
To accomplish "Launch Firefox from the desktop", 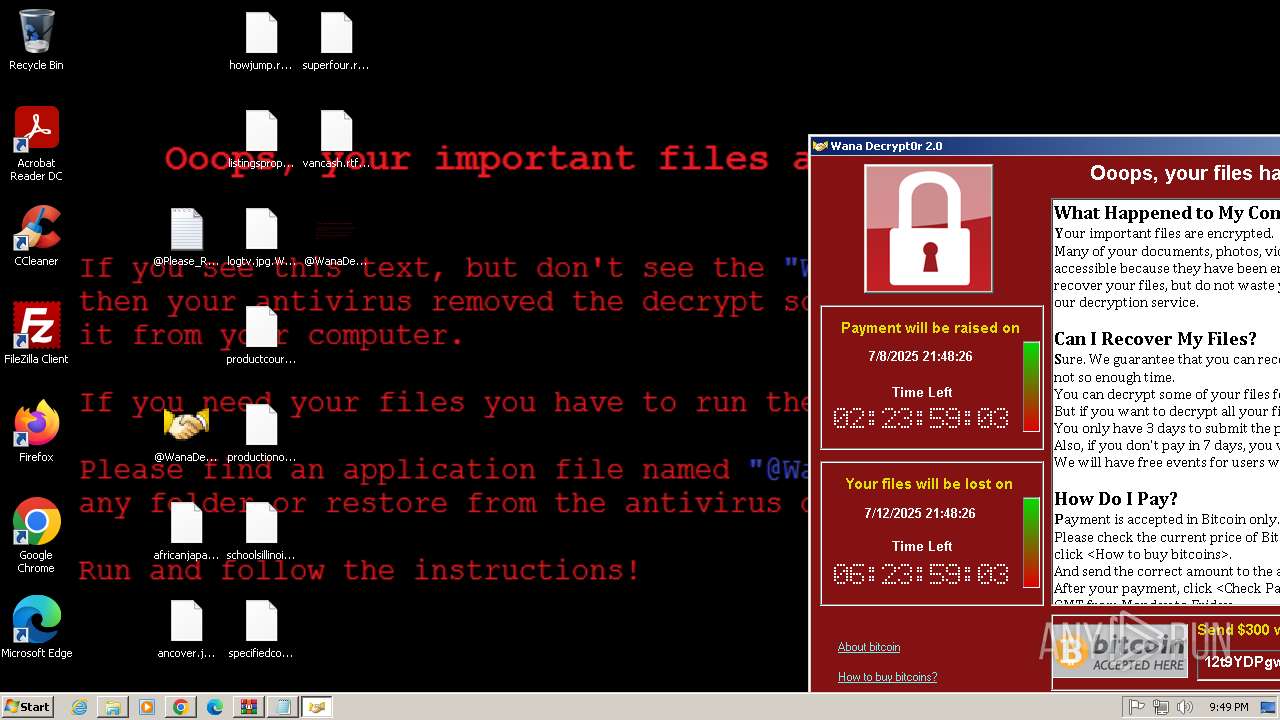I will (36, 432).
